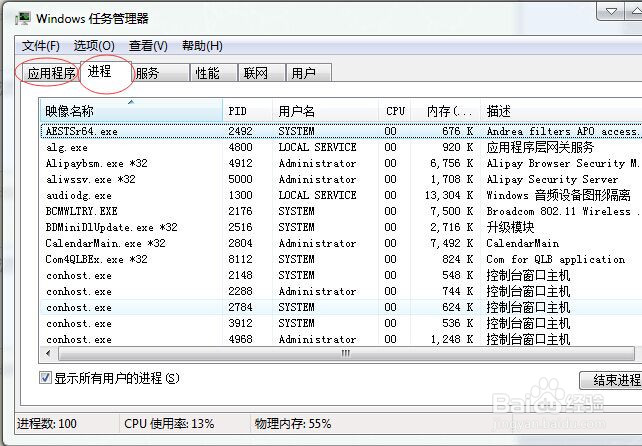This screenshot has width=642, height=446.
Task: Select conhost.exe with PID 4968
Action: [341, 339]
